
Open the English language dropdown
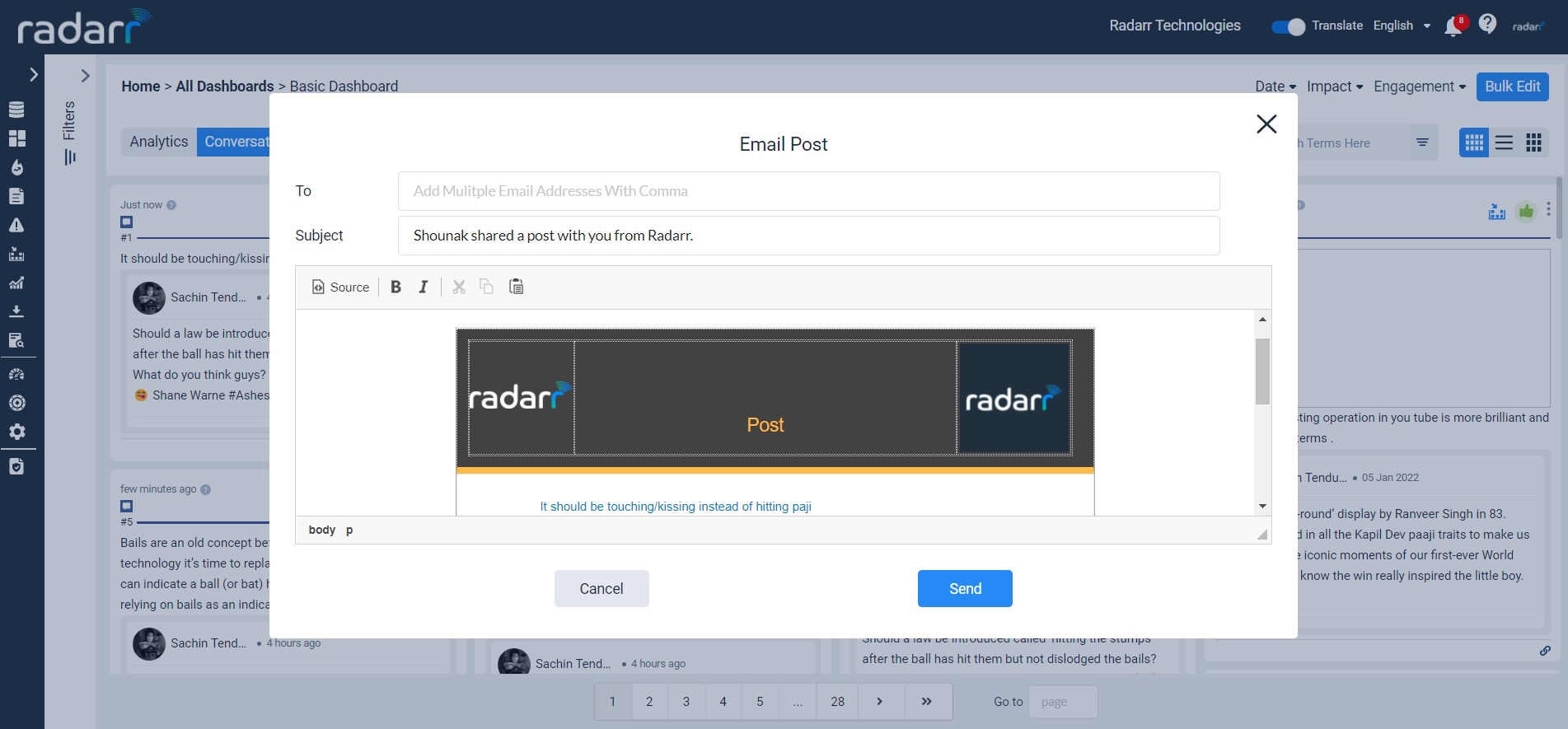coord(1402,26)
